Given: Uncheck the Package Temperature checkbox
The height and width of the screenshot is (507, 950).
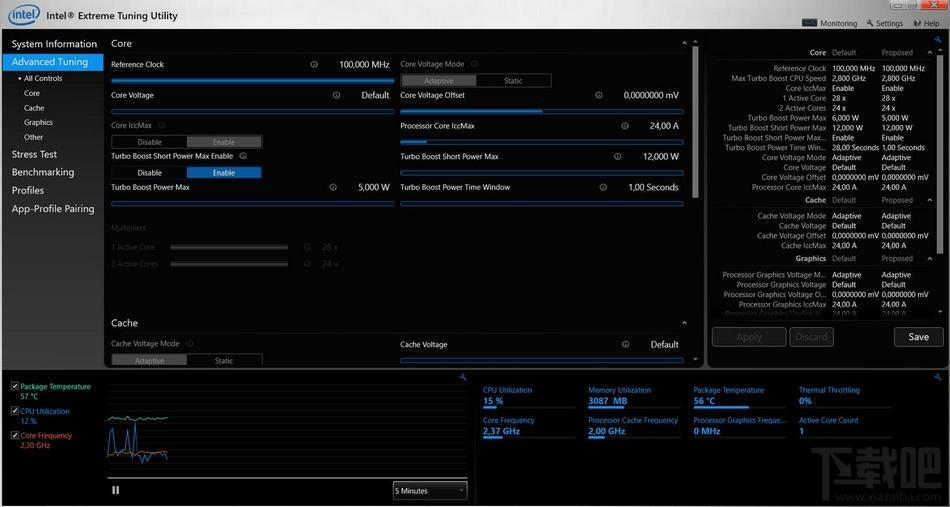Looking at the screenshot, I should (x=14, y=386).
